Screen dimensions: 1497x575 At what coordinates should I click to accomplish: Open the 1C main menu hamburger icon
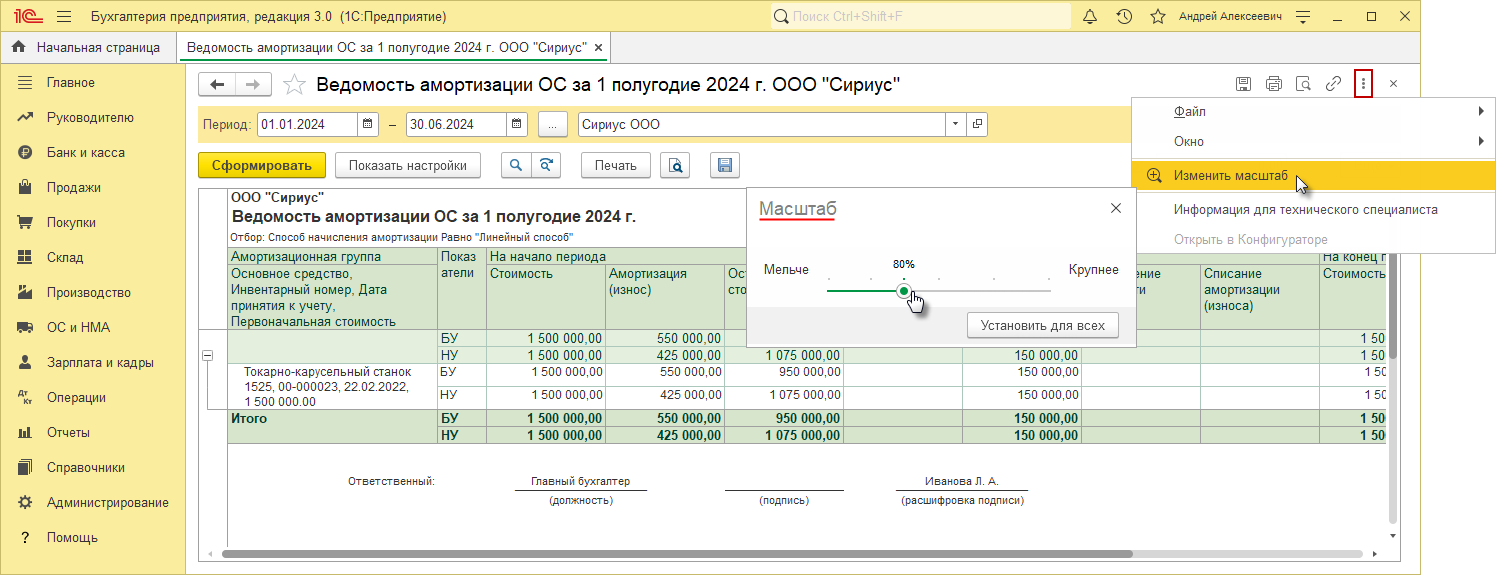(64, 17)
